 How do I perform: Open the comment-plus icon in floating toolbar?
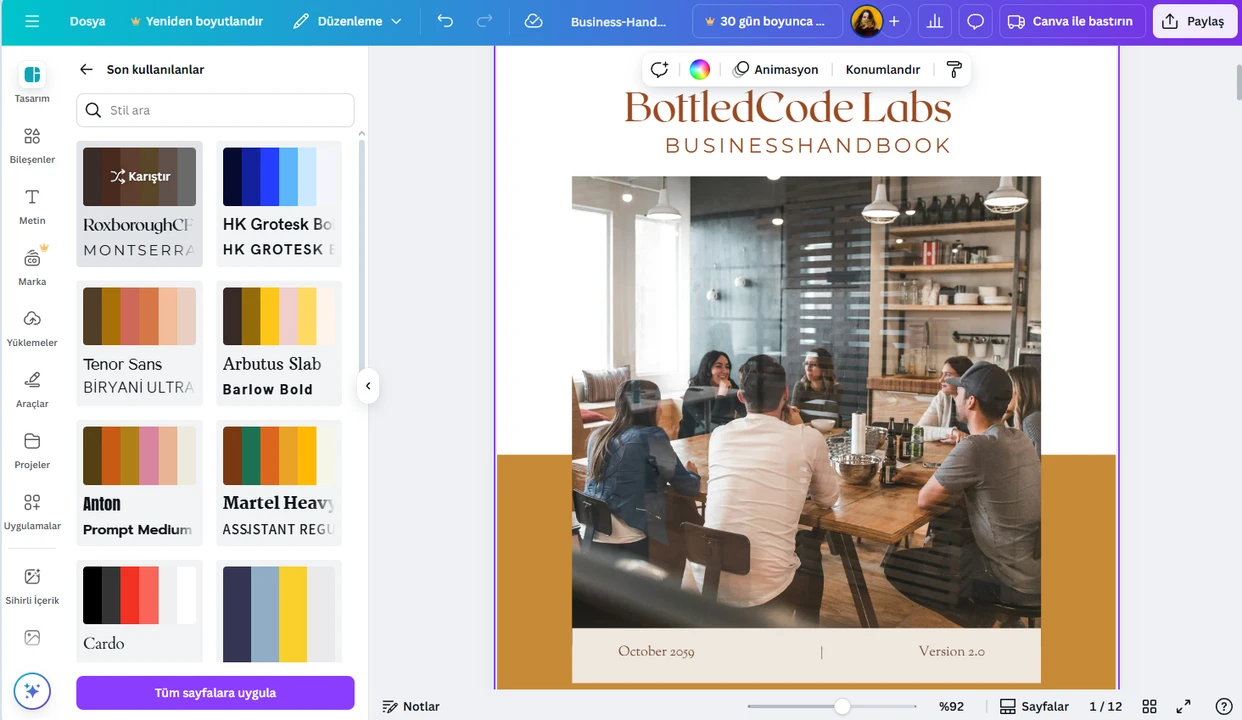659,70
